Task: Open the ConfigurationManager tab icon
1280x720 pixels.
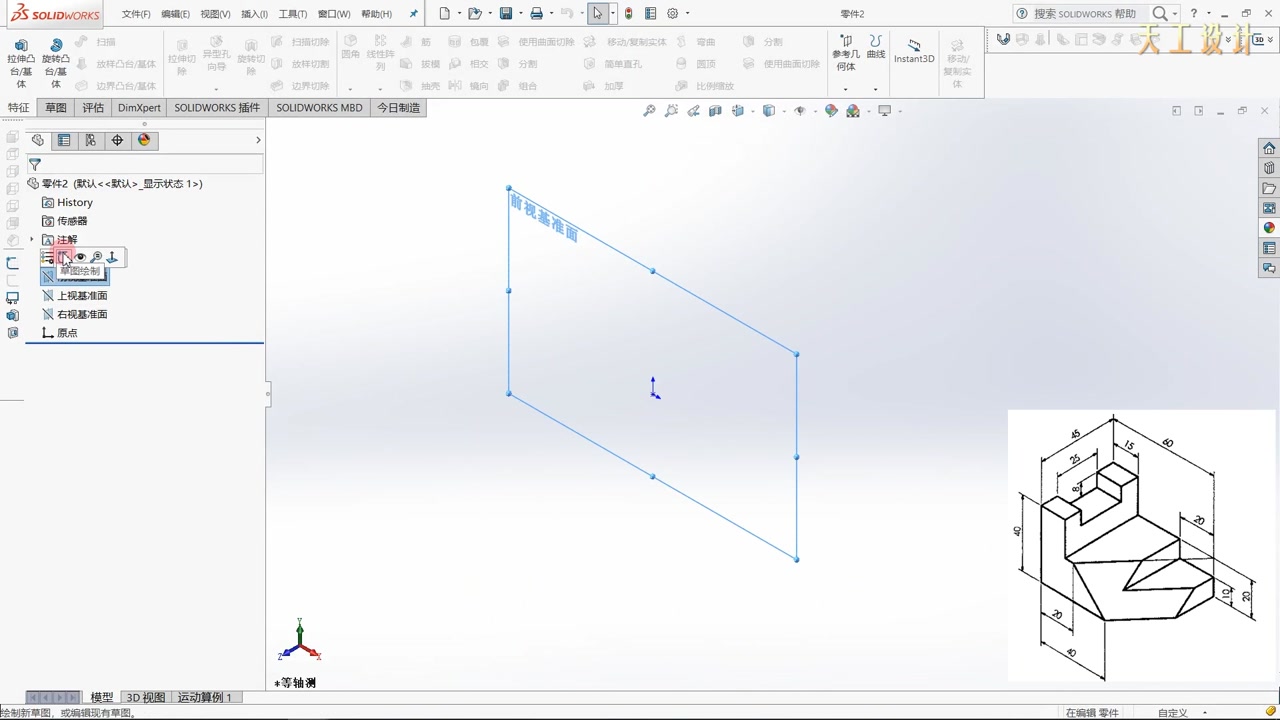Action: coord(91,140)
